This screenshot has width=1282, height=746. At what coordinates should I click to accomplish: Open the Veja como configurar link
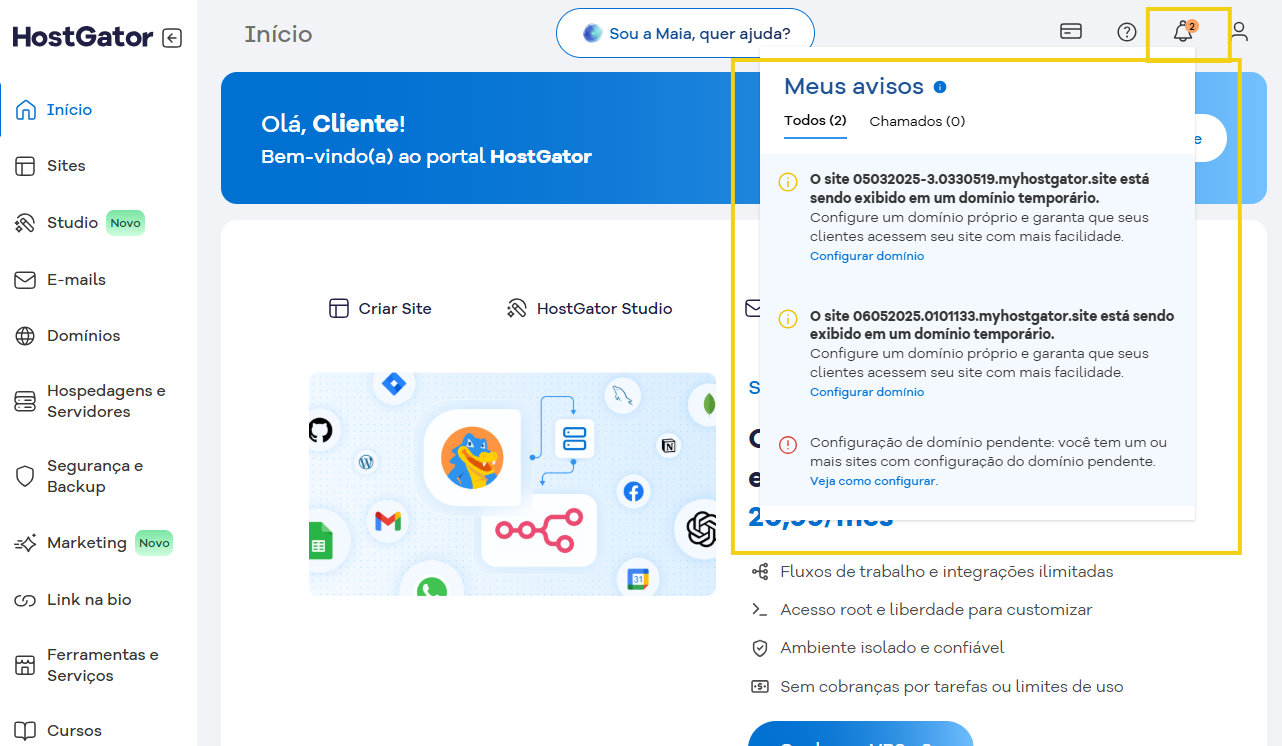(874, 481)
